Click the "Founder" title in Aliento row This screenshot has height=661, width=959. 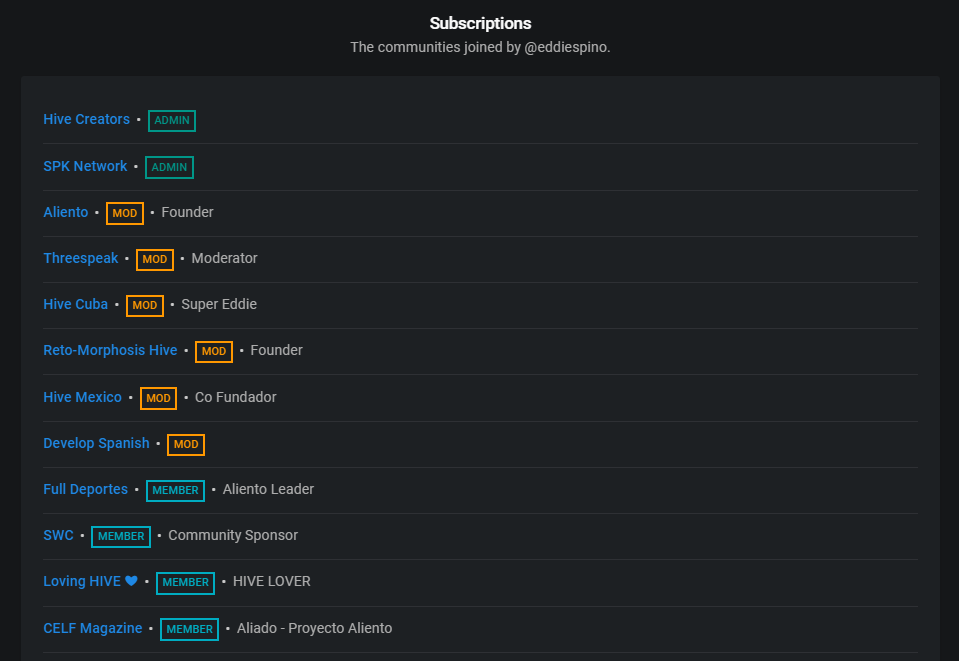point(187,212)
